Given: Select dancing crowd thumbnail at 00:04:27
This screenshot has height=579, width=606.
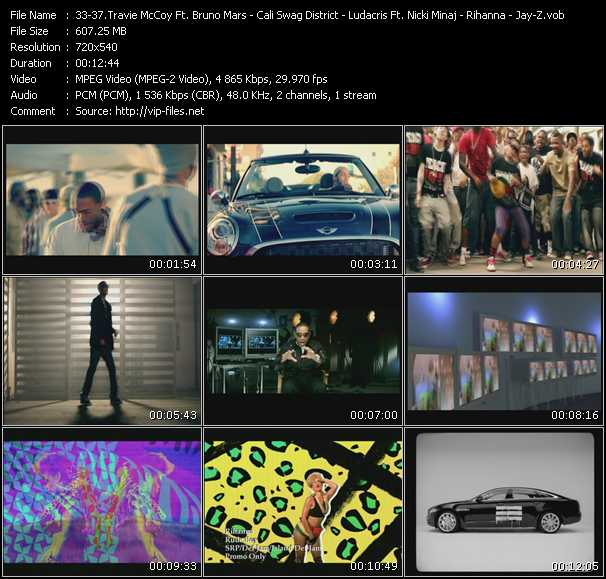Looking at the screenshot, I should (x=504, y=200).
